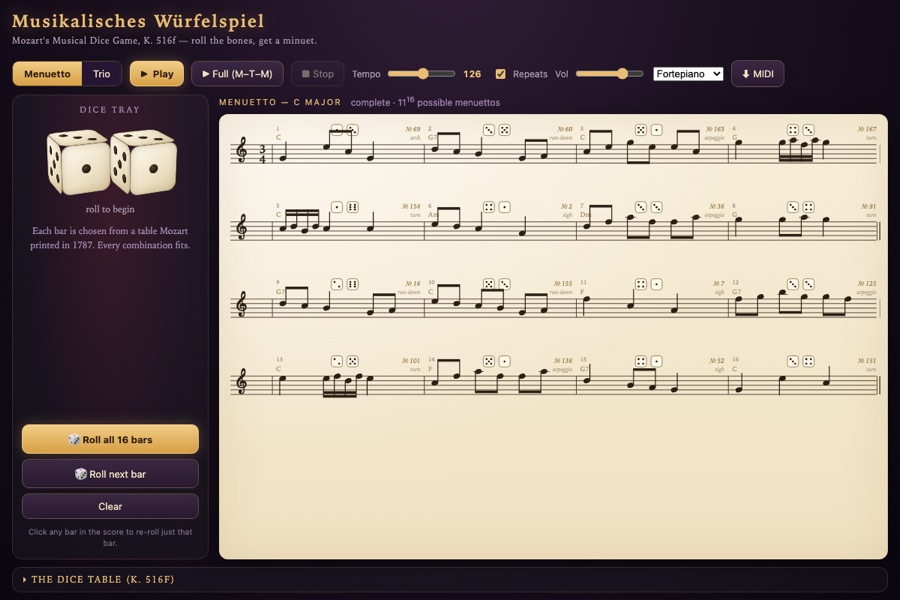Image resolution: width=900 pixels, height=600 pixels.
Task: Click the № 167 label
Action: pos(867,129)
